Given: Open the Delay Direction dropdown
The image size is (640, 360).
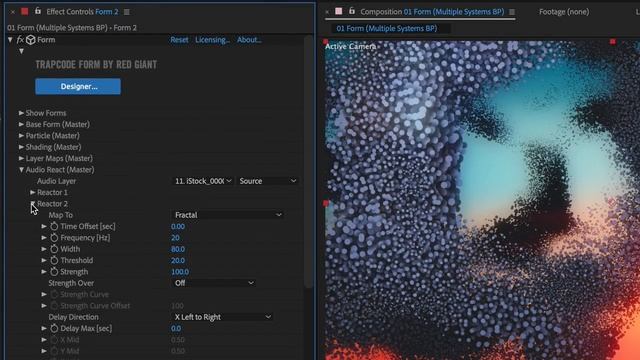Looking at the screenshot, I should click(222, 317).
